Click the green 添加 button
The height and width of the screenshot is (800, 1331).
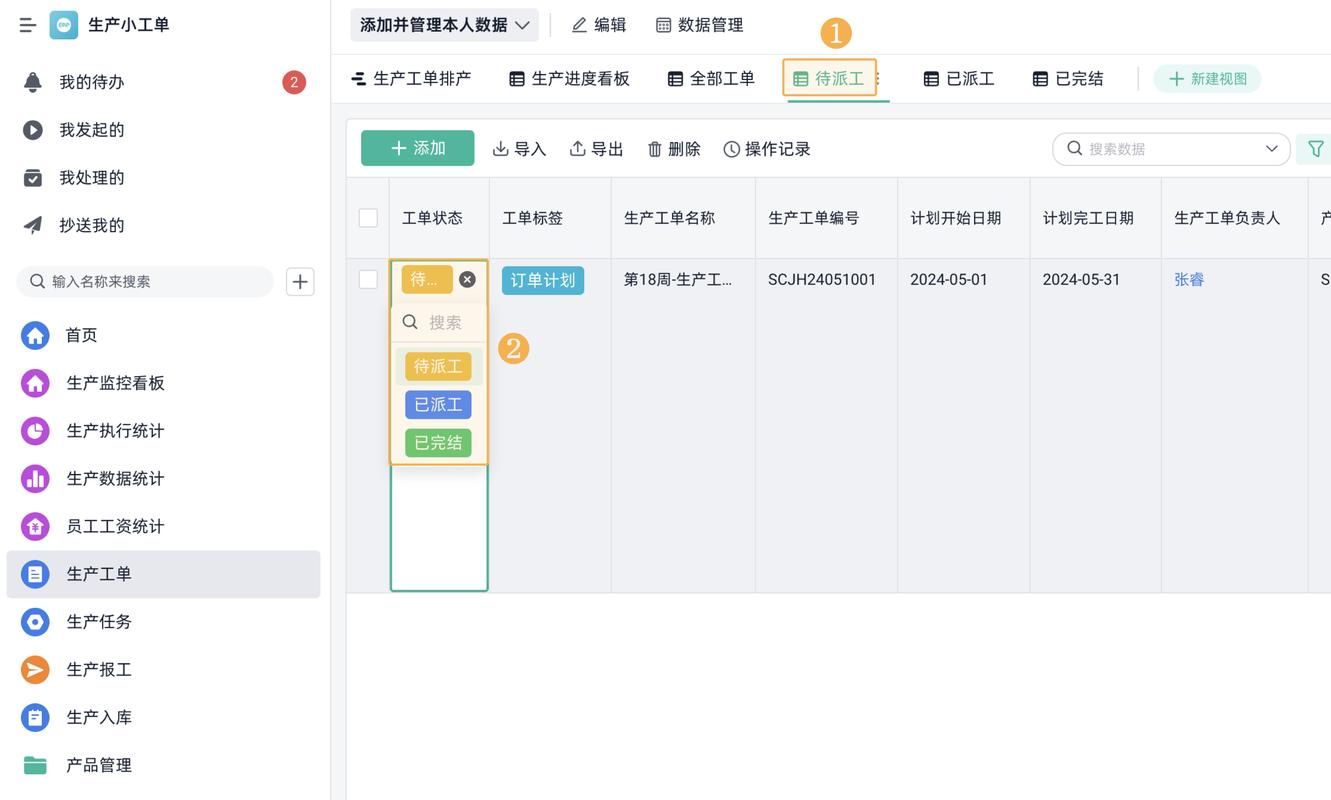(x=418, y=148)
